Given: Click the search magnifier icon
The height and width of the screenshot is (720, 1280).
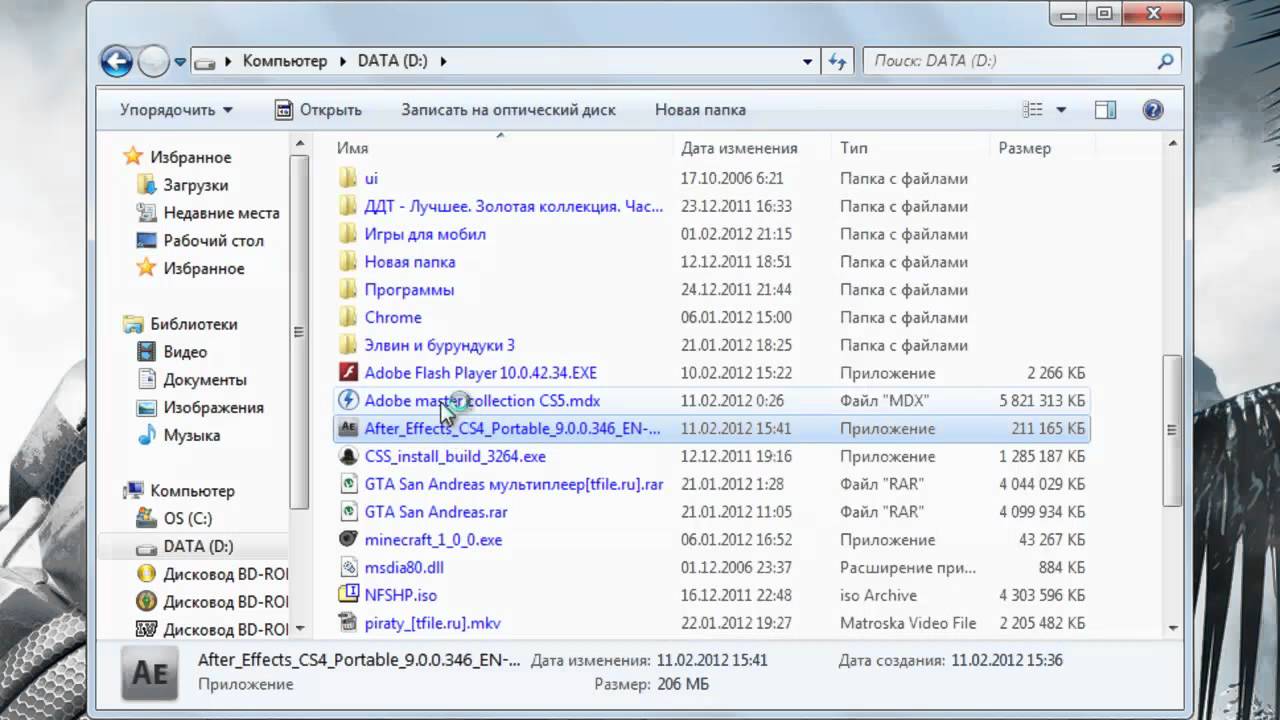Looking at the screenshot, I should coord(1165,61).
